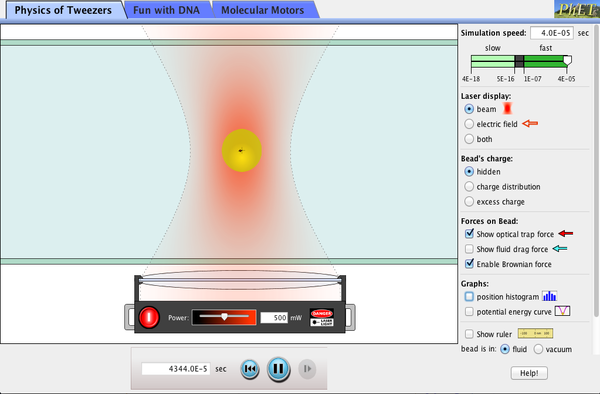Viewport: 600px width, 394px height.
Task: Click the red optical trap force arrow
Action: (566, 233)
